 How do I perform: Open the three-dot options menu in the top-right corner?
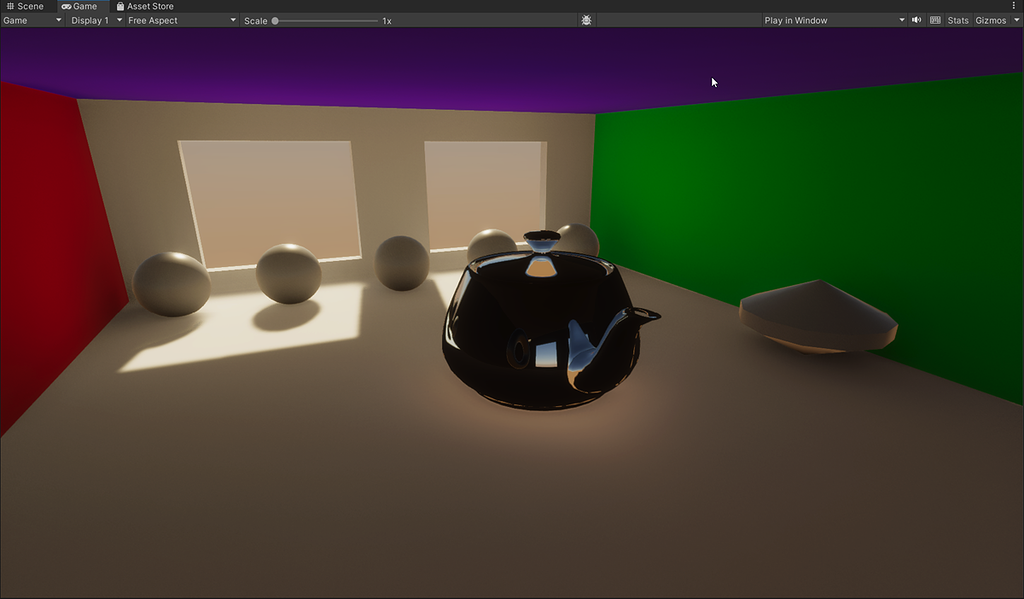pos(1014,5)
